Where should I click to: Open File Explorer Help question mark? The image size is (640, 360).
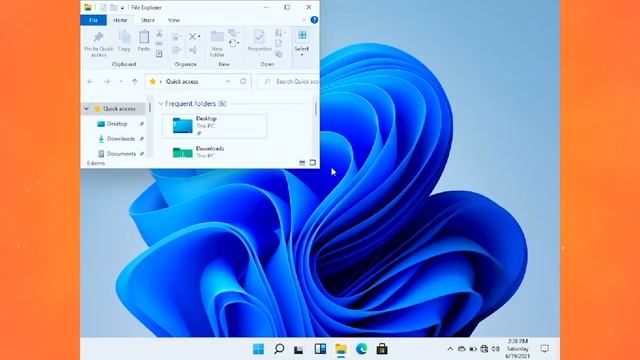(x=314, y=20)
